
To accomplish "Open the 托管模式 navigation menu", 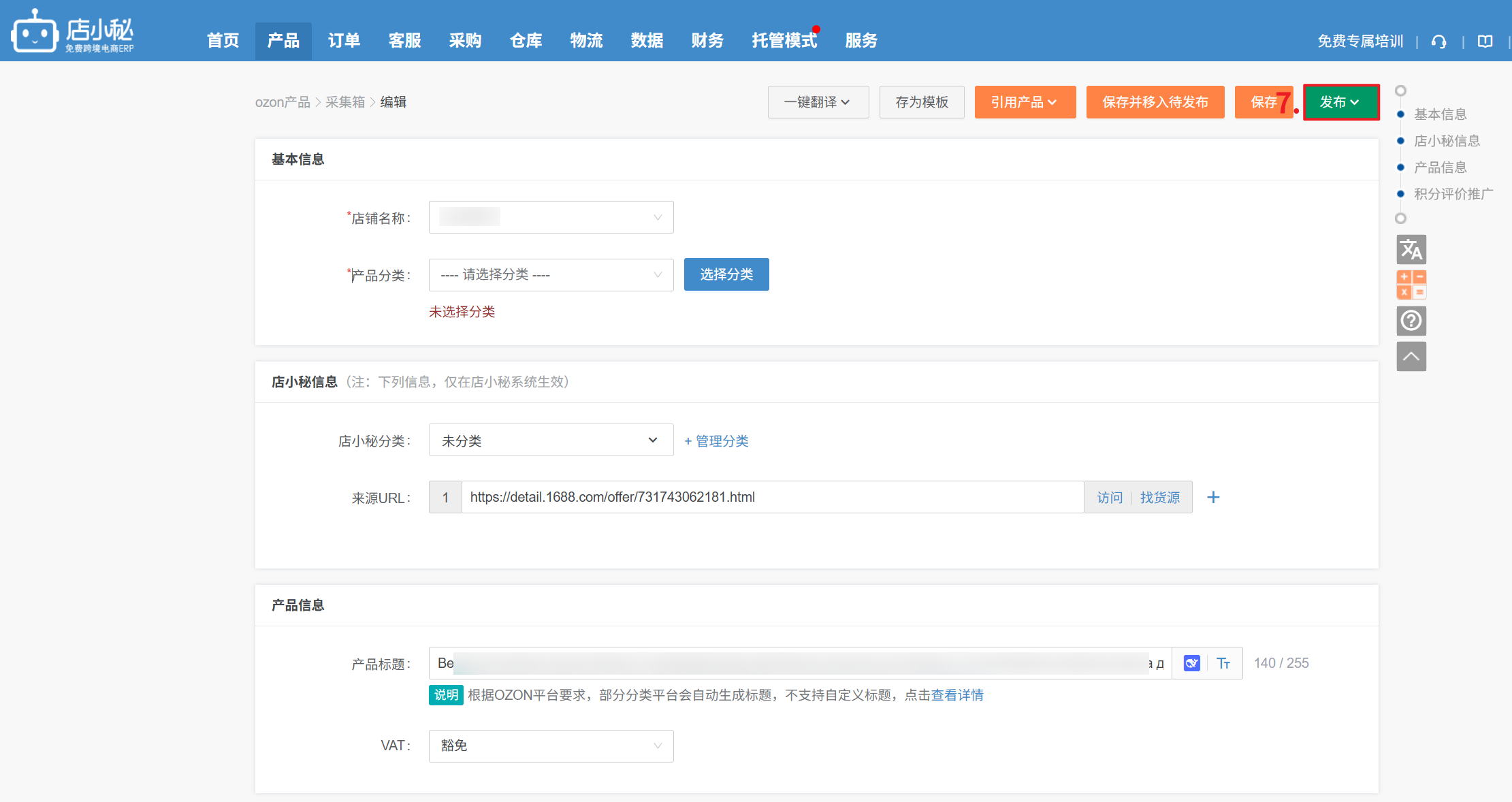I will point(784,41).
